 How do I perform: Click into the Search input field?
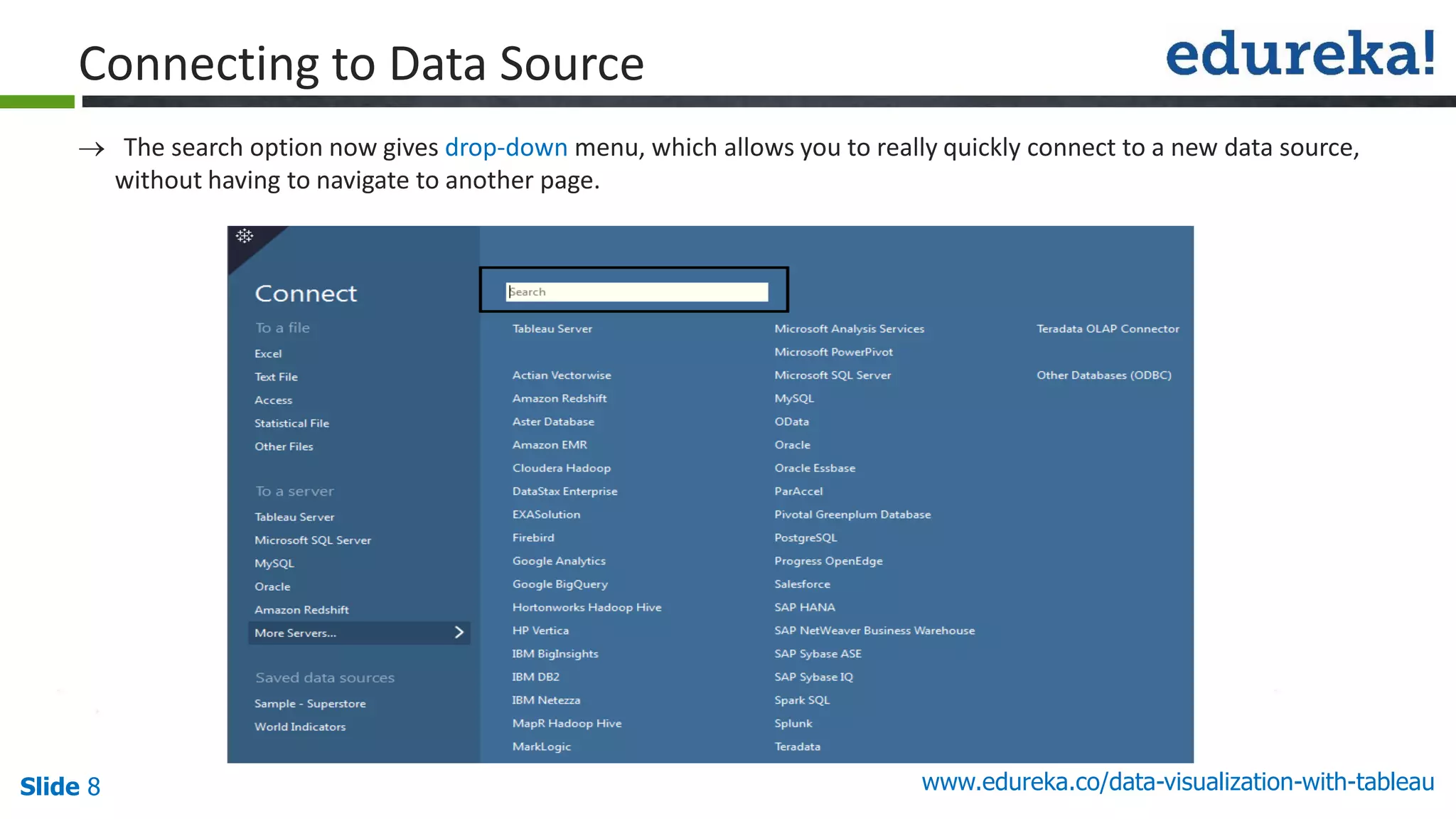[x=636, y=291]
